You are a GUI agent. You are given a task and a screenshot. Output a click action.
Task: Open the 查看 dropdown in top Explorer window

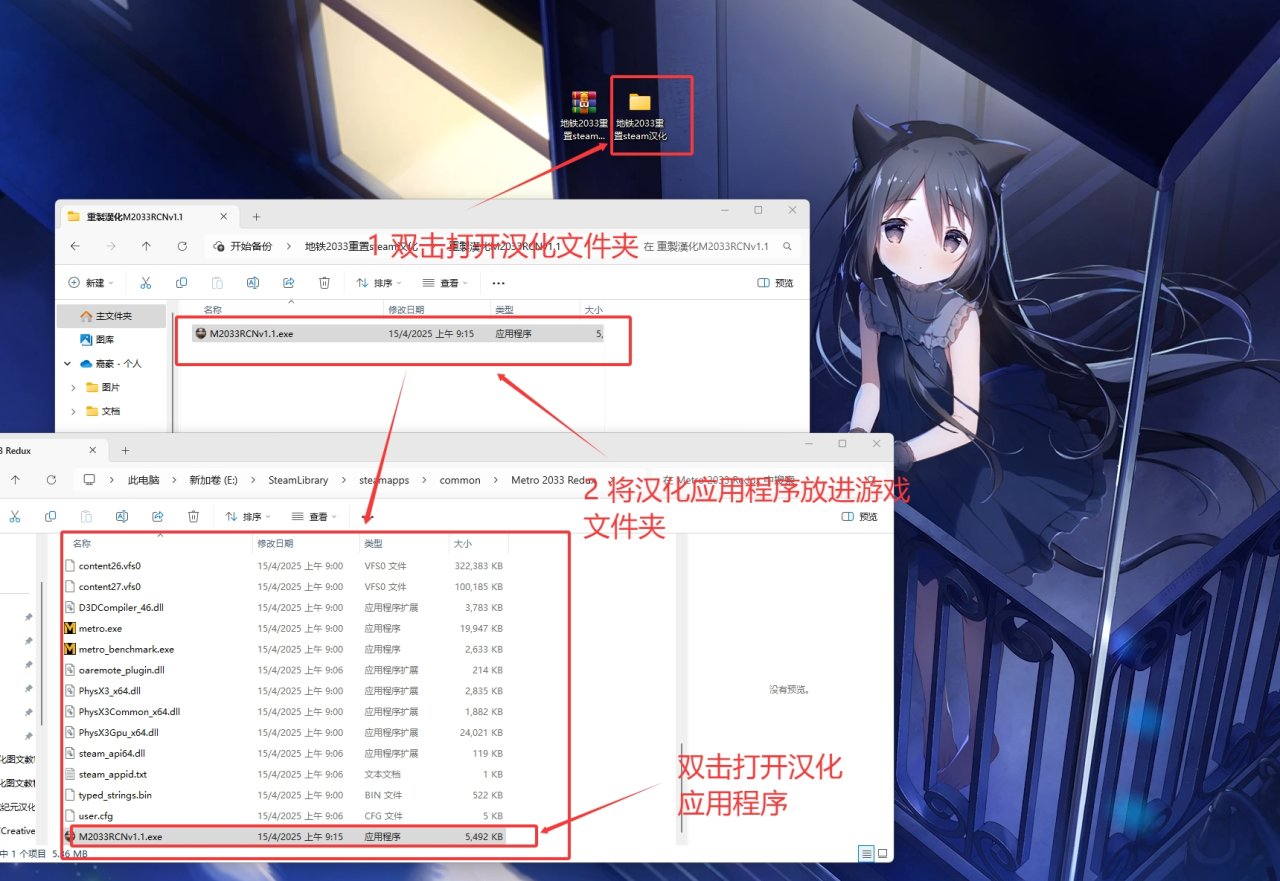point(445,283)
